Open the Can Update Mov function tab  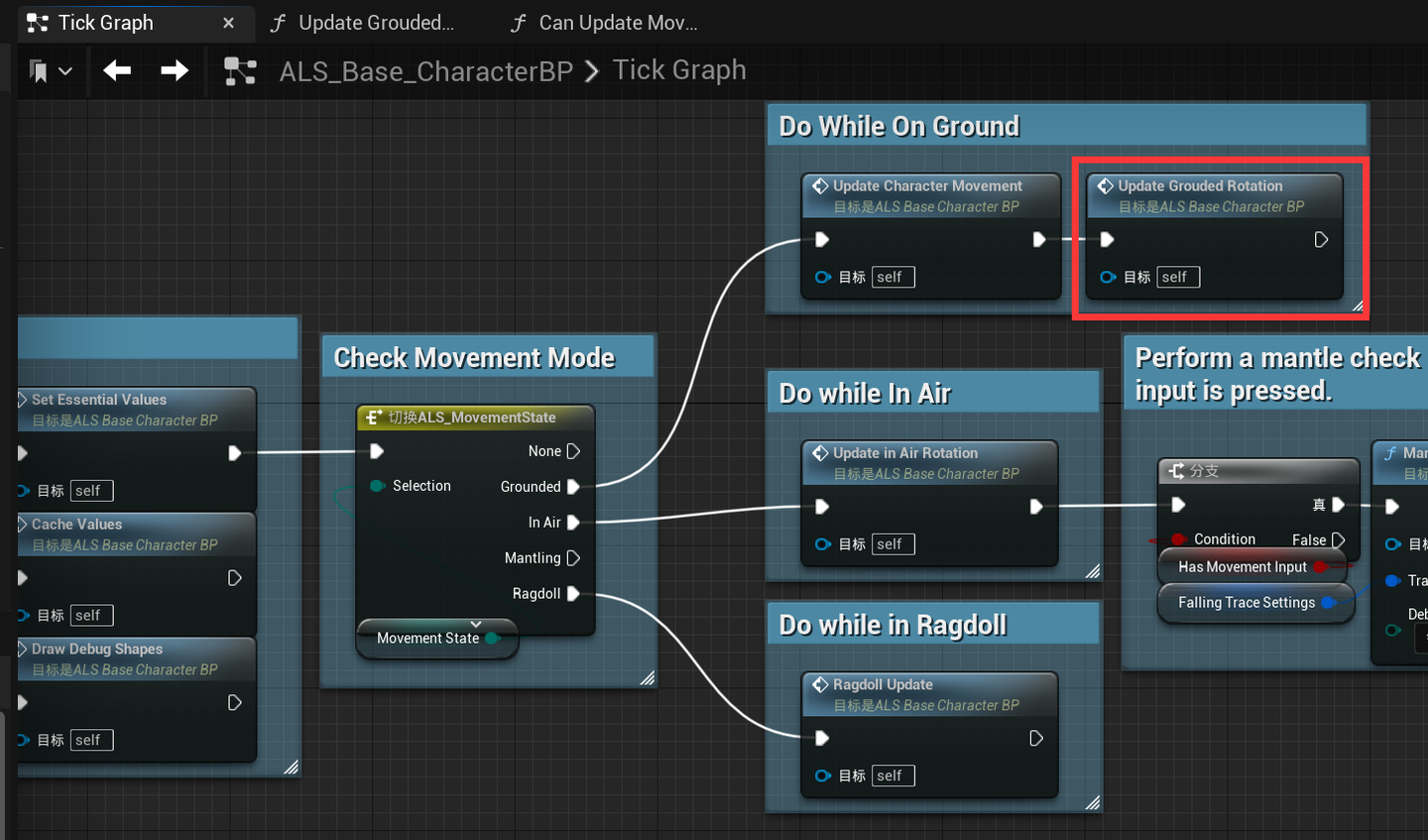pos(604,23)
